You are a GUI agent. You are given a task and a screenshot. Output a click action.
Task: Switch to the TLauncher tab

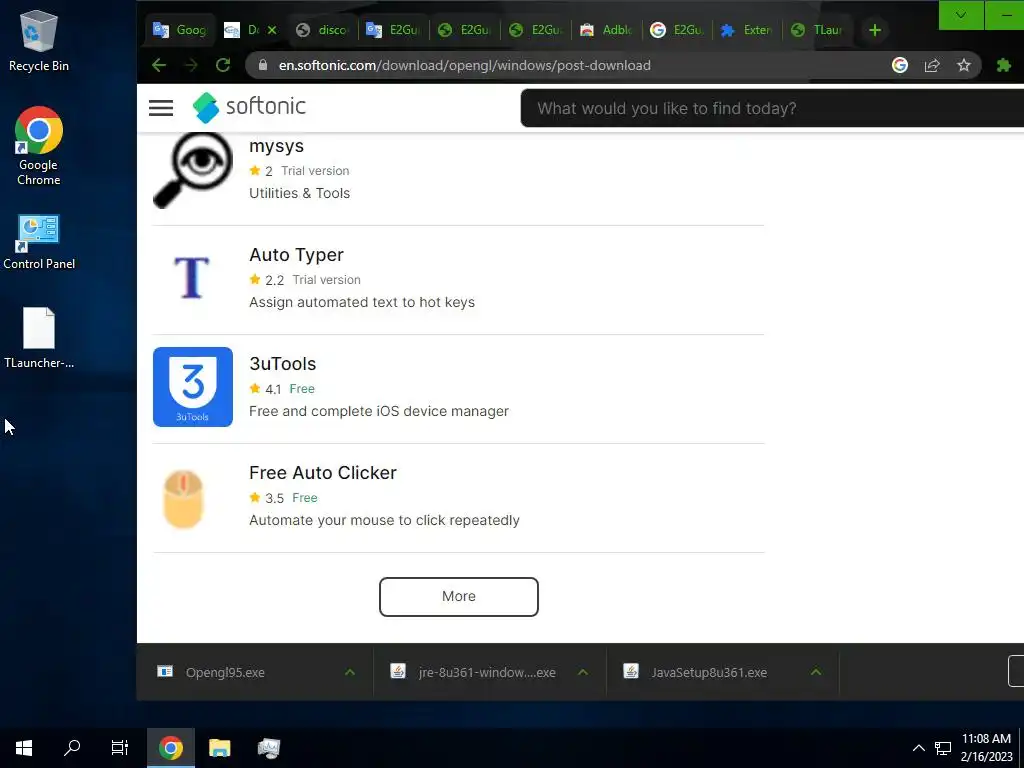pos(816,30)
